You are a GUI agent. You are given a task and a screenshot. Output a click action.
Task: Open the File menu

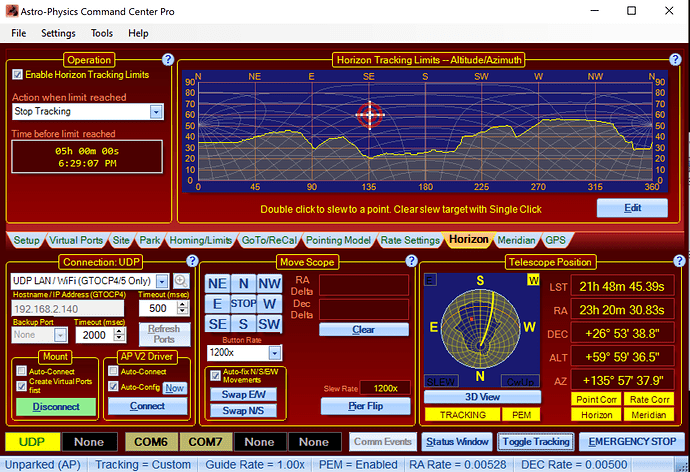pos(18,33)
